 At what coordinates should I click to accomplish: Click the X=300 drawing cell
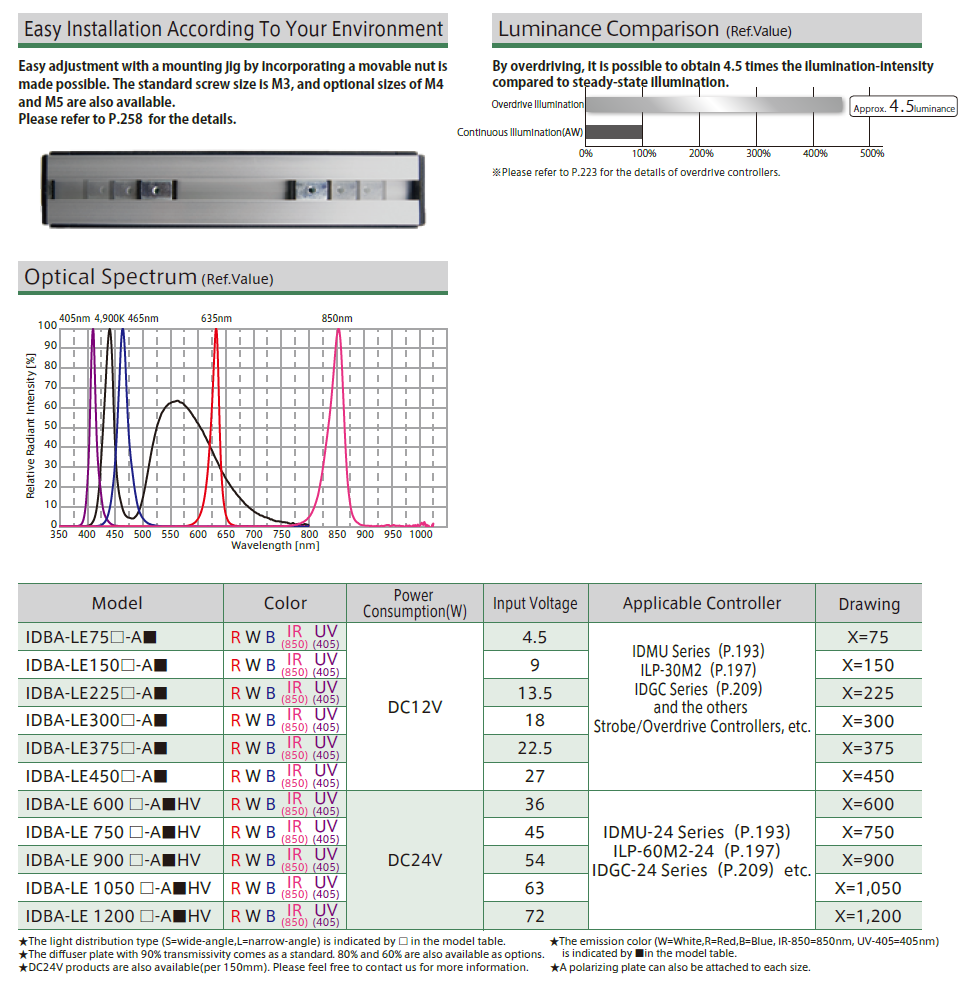tap(869, 720)
